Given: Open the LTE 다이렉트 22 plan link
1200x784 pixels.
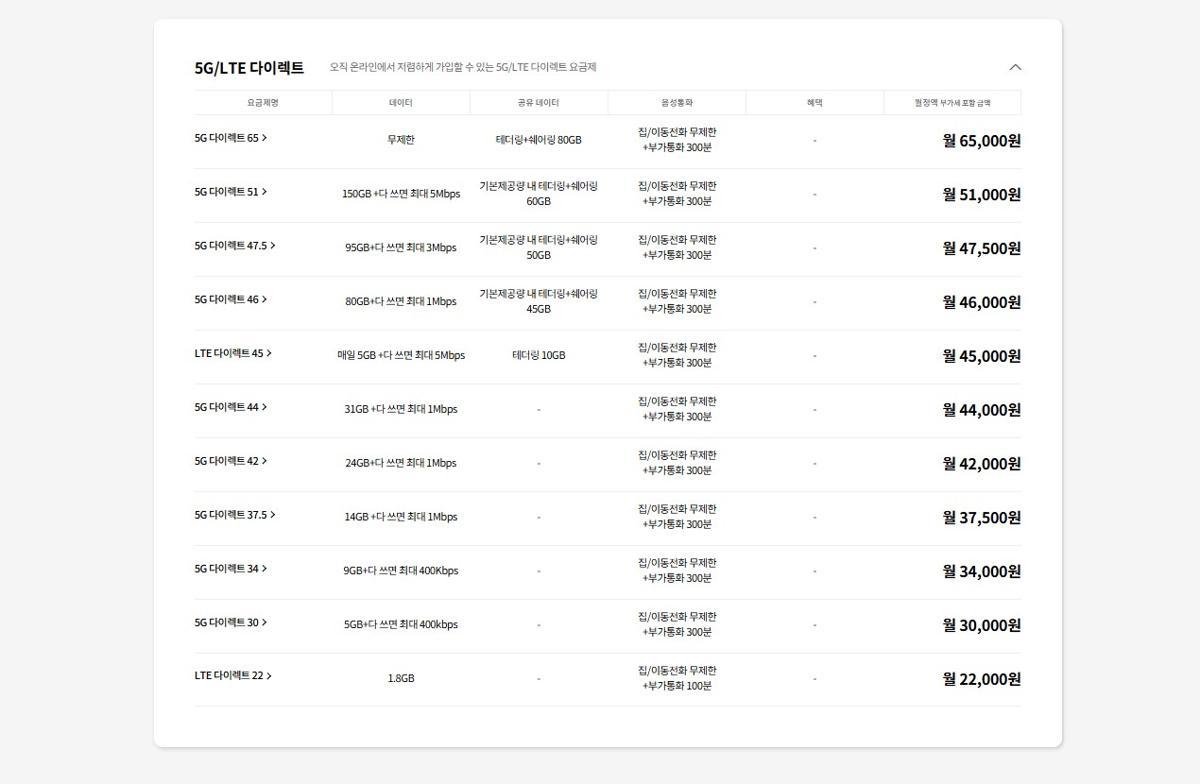Looking at the screenshot, I should coord(233,676).
